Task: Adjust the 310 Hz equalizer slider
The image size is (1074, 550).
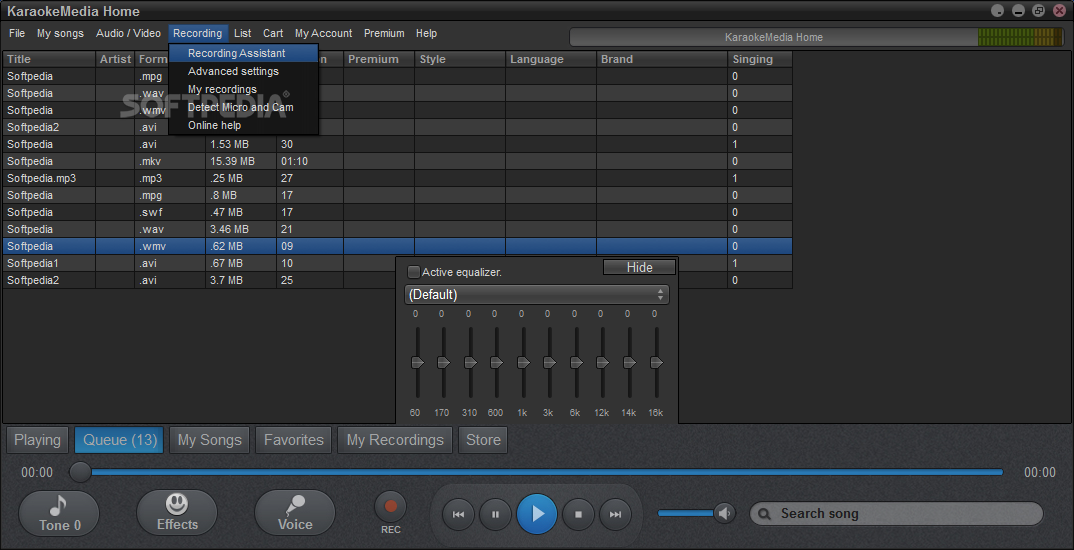Action: pyautogui.click(x=470, y=362)
